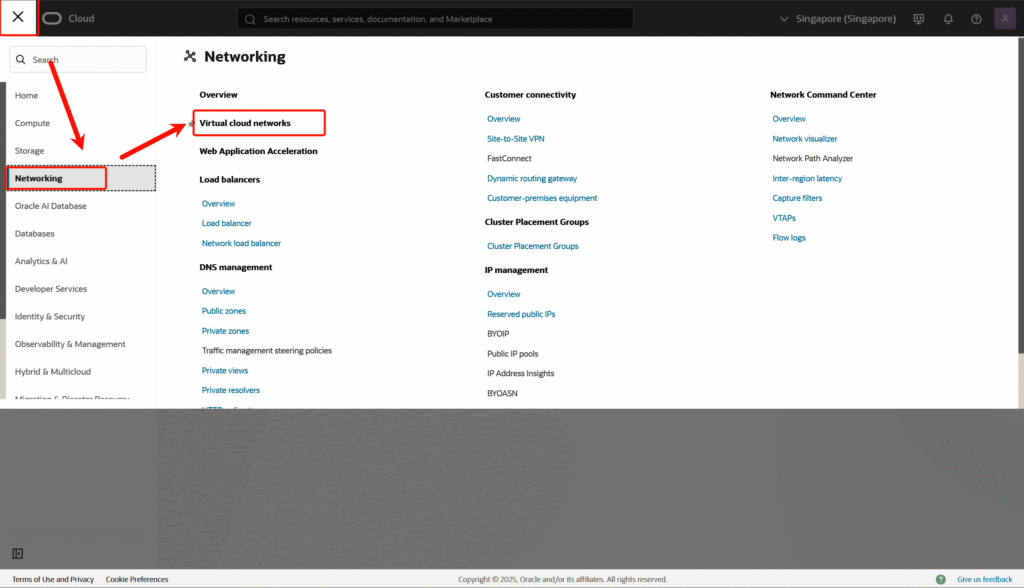Close the navigation menu with X icon
This screenshot has height=588, width=1024.
click(18, 17)
